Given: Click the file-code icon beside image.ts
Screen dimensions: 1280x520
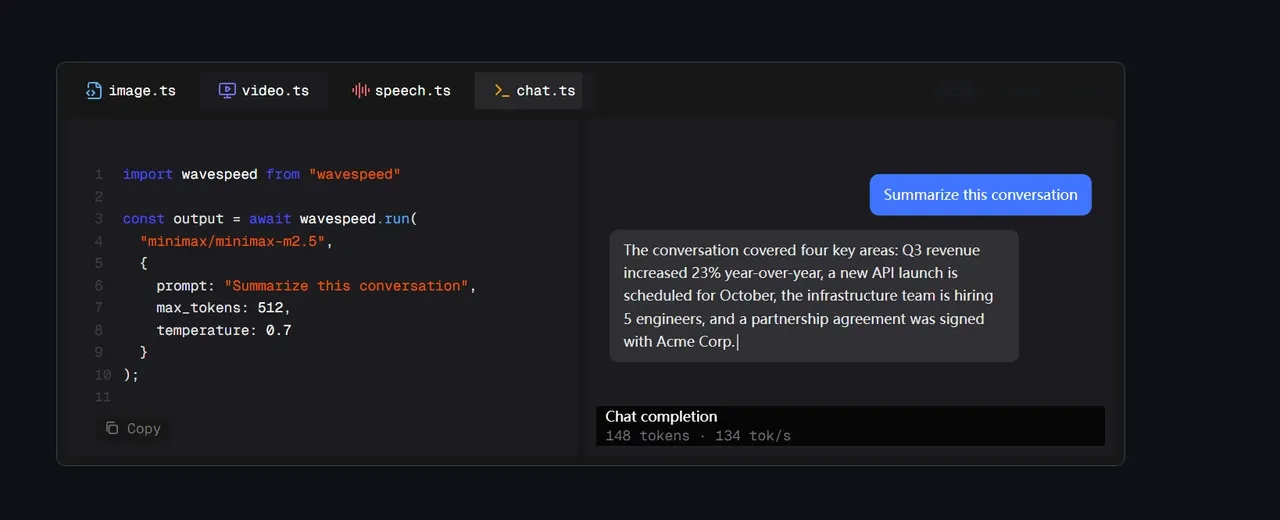Looking at the screenshot, I should pyautogui.click(x=94, y=90).
